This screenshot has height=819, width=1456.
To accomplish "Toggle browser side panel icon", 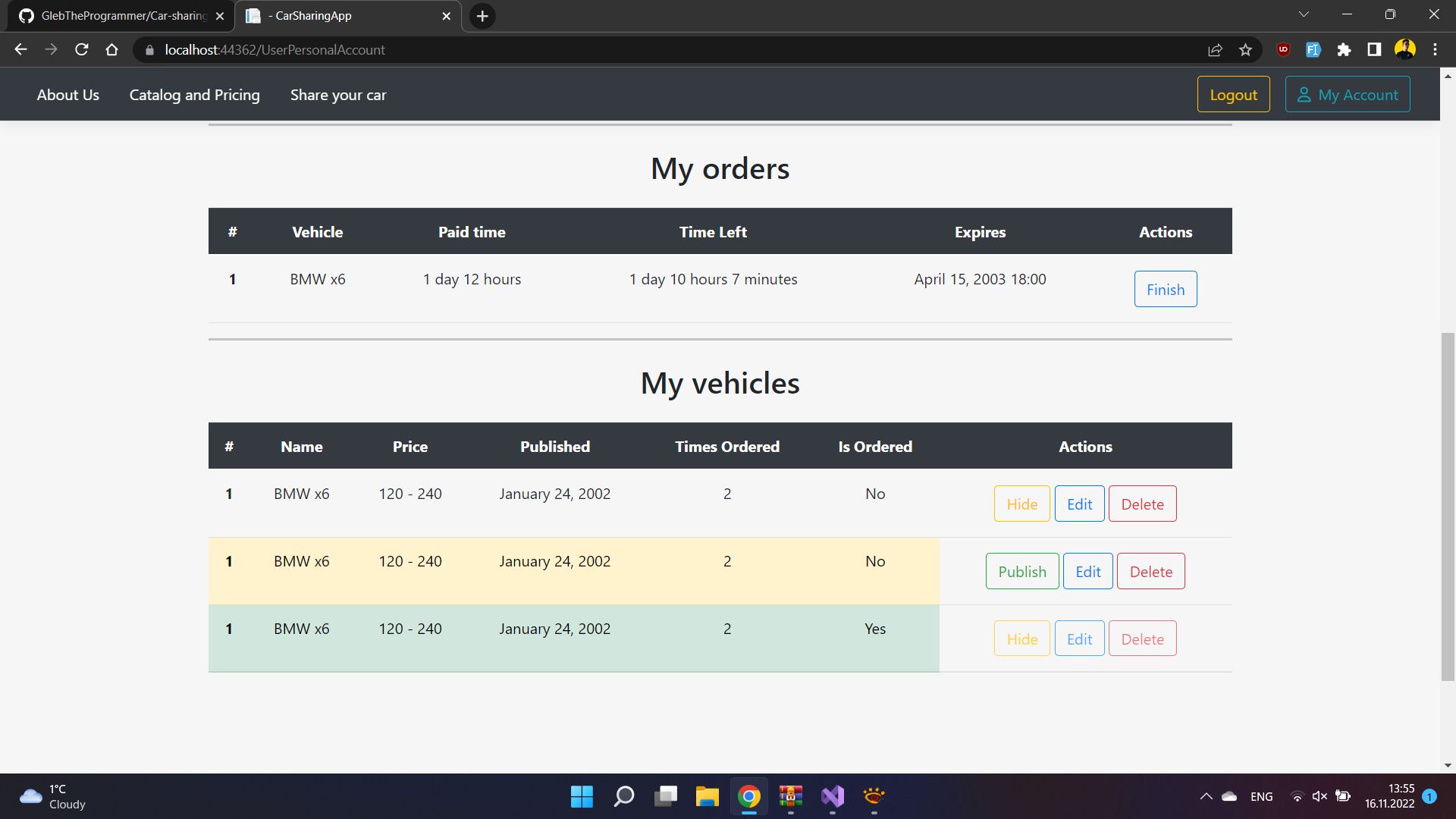I will (1374, 50).
